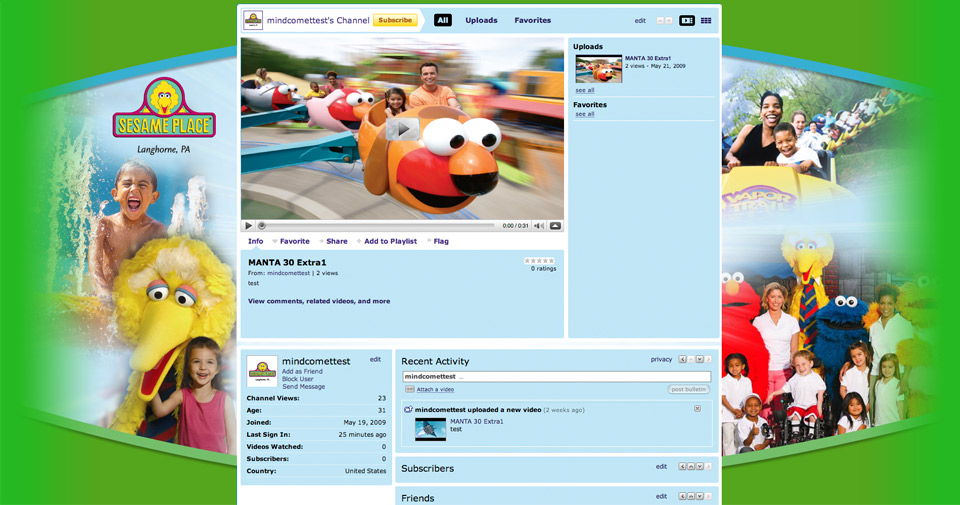Open View comments, related videos, and more
Screen dimensions: 960x505
click(319, 301)
